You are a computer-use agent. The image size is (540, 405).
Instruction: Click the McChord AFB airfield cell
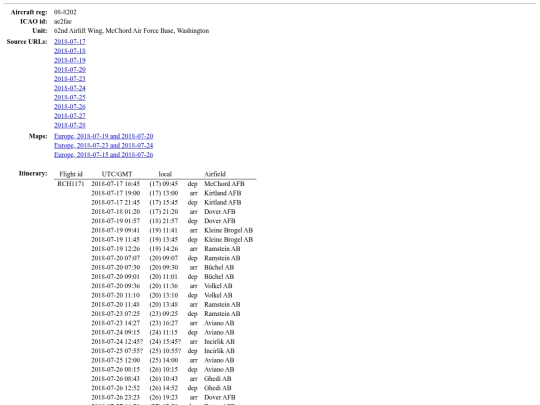coord(224,184)
